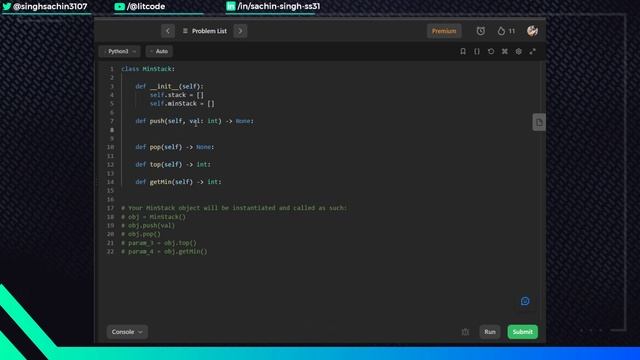Open the Auto dropdown
The image size is (640, 360).
click(159, 51)
